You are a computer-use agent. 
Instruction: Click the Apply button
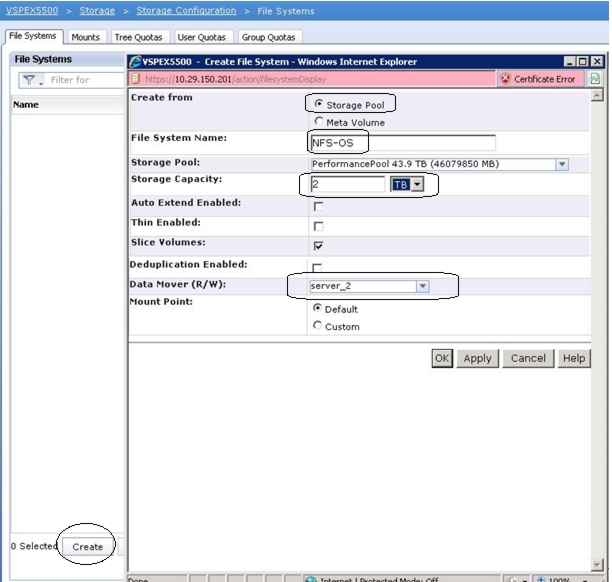coord(478,358)
